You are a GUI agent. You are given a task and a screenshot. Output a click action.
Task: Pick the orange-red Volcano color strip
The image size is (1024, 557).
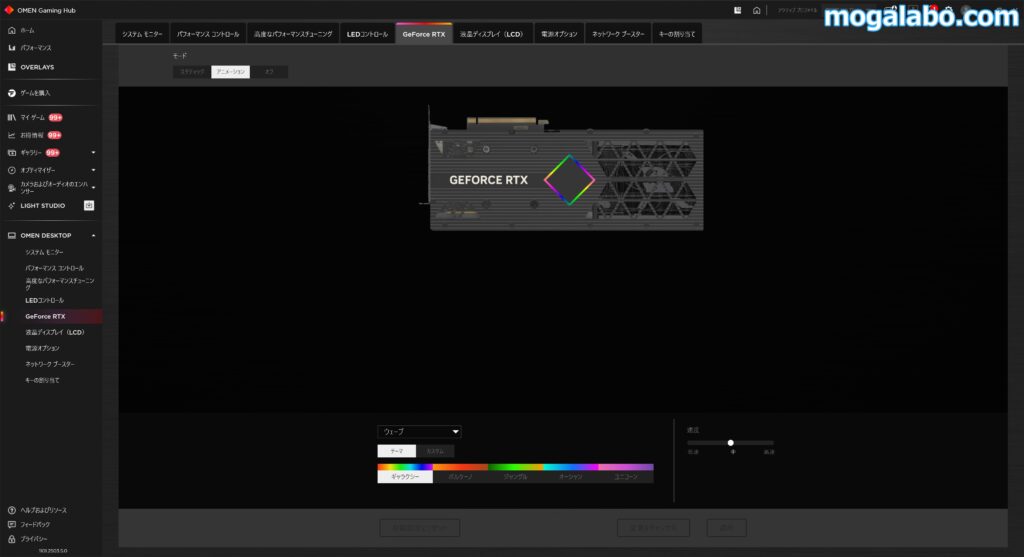[x=460, y=467]
